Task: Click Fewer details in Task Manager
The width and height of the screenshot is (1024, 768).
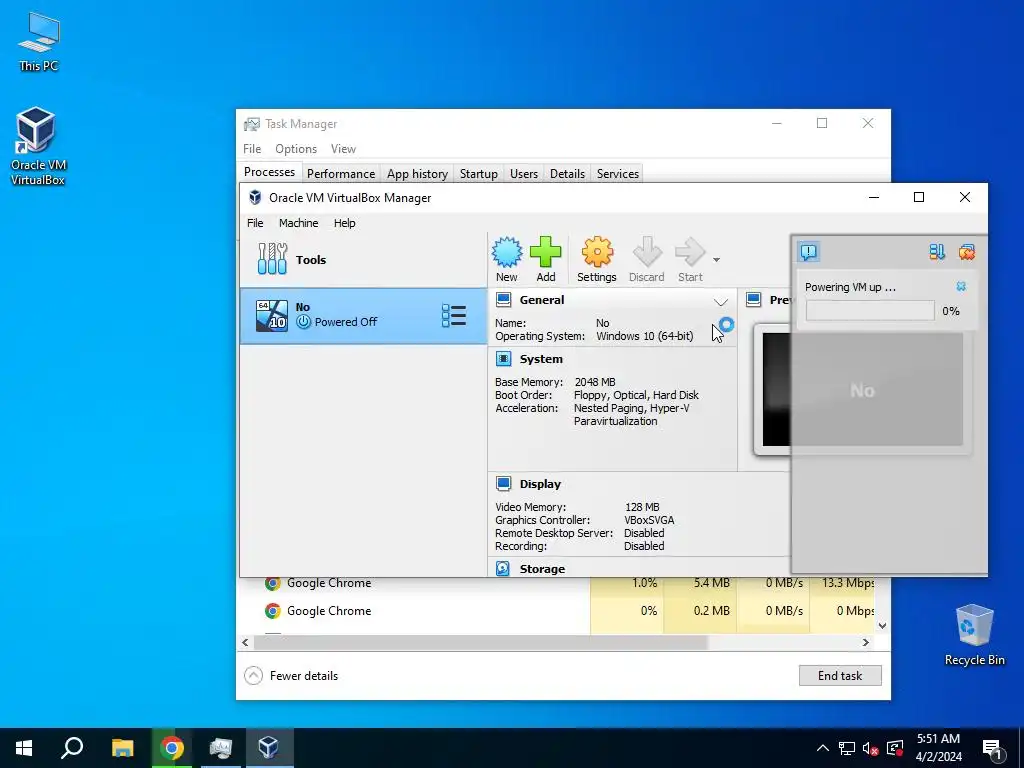Action: click(x=291, y=675)
